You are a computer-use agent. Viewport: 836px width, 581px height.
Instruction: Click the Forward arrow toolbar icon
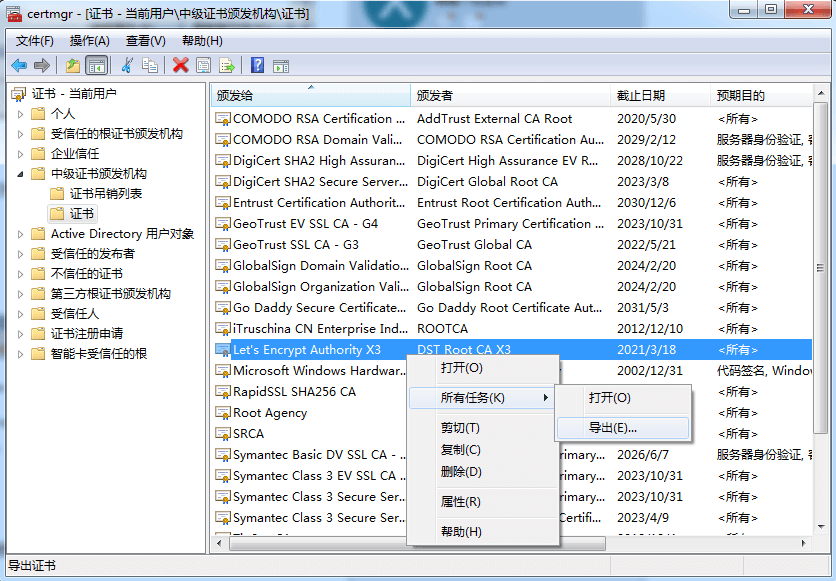42,66
